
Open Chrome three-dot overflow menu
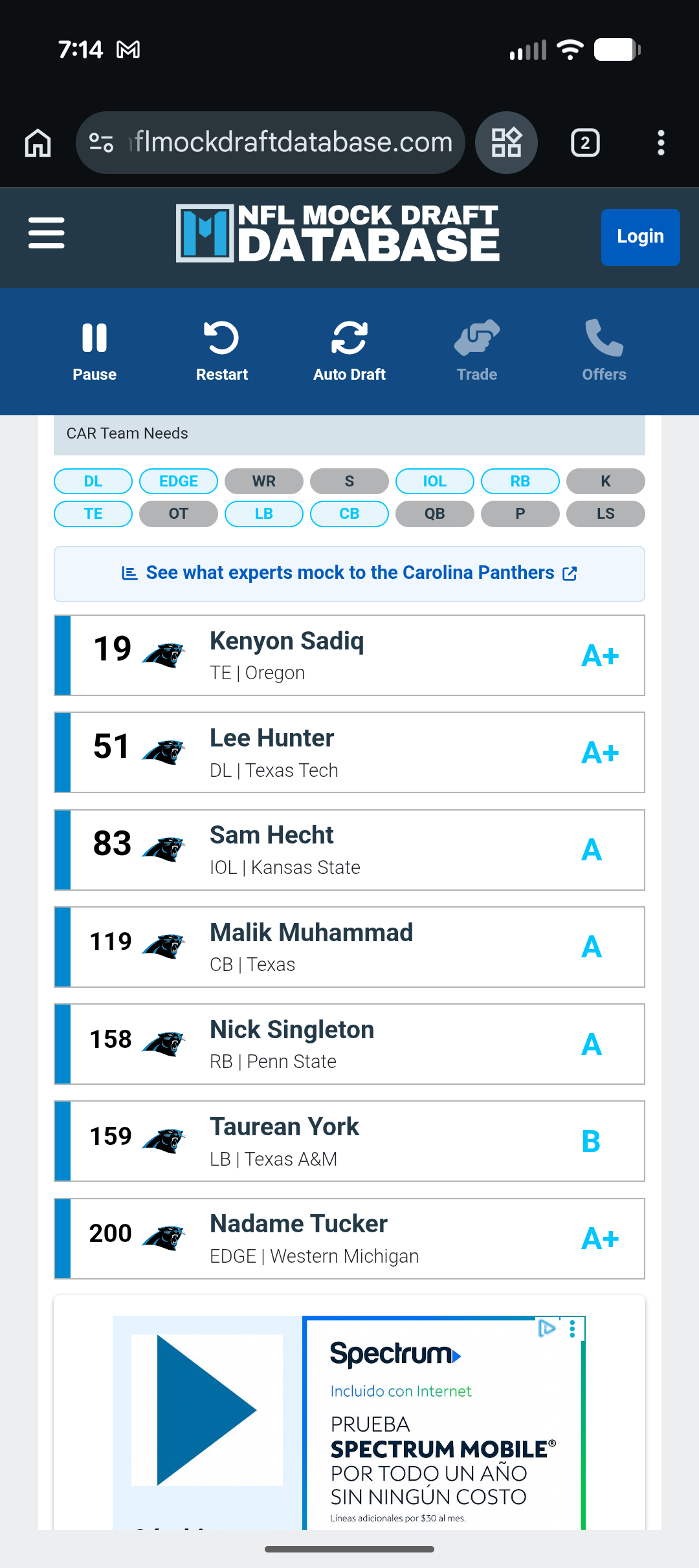coord(661,142)
